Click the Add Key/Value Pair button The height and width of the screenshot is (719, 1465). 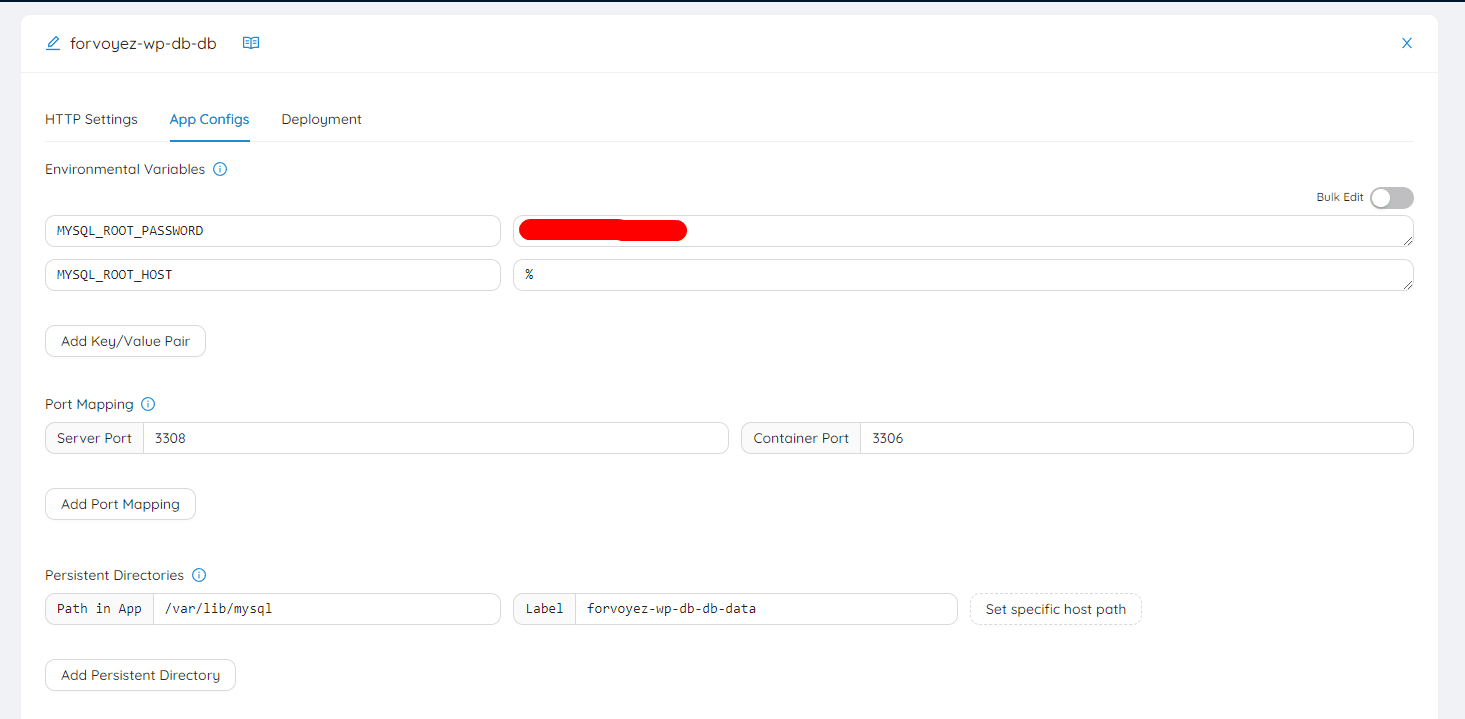coord(125,341)
